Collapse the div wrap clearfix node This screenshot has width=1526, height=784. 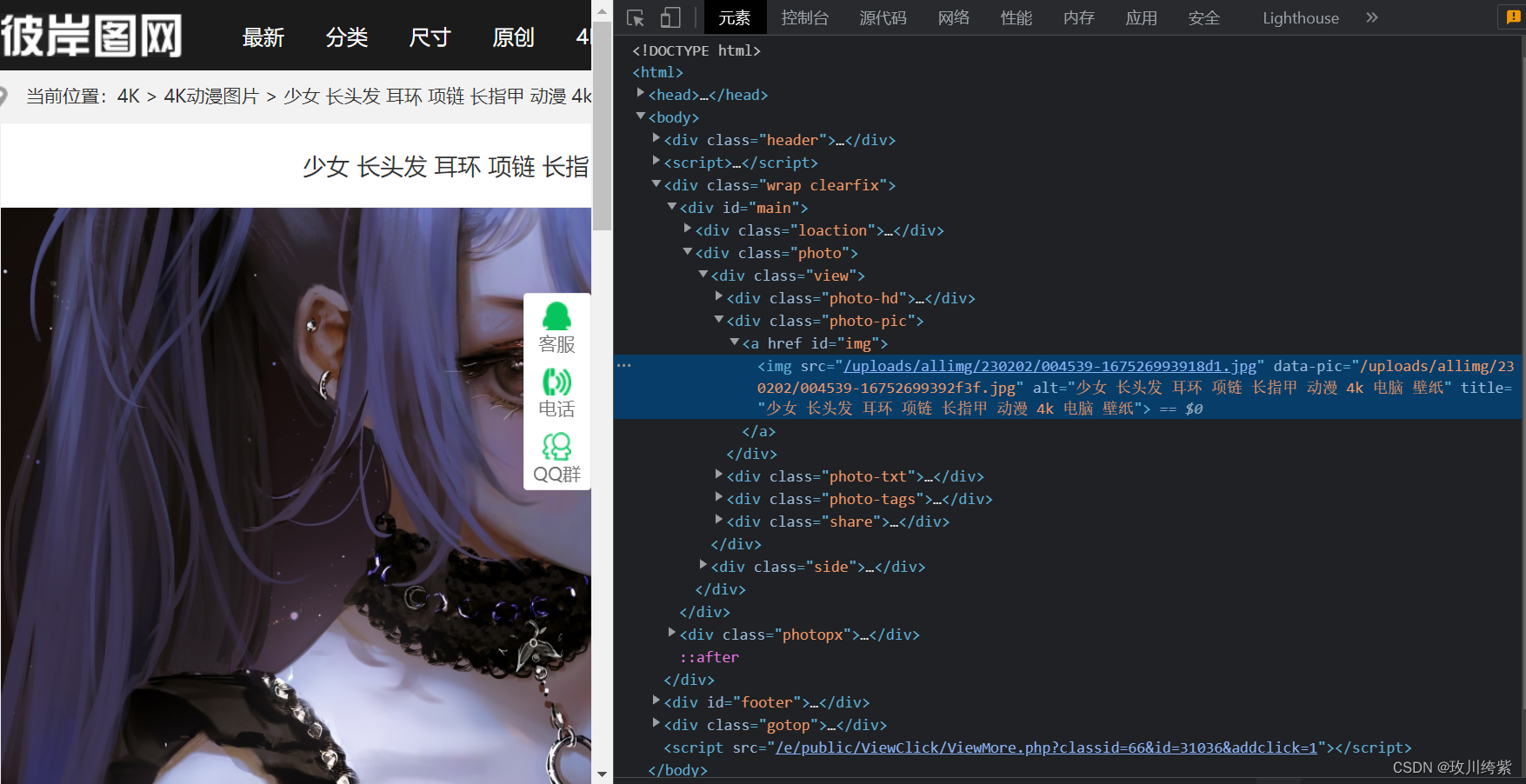[x=656, y=183]
